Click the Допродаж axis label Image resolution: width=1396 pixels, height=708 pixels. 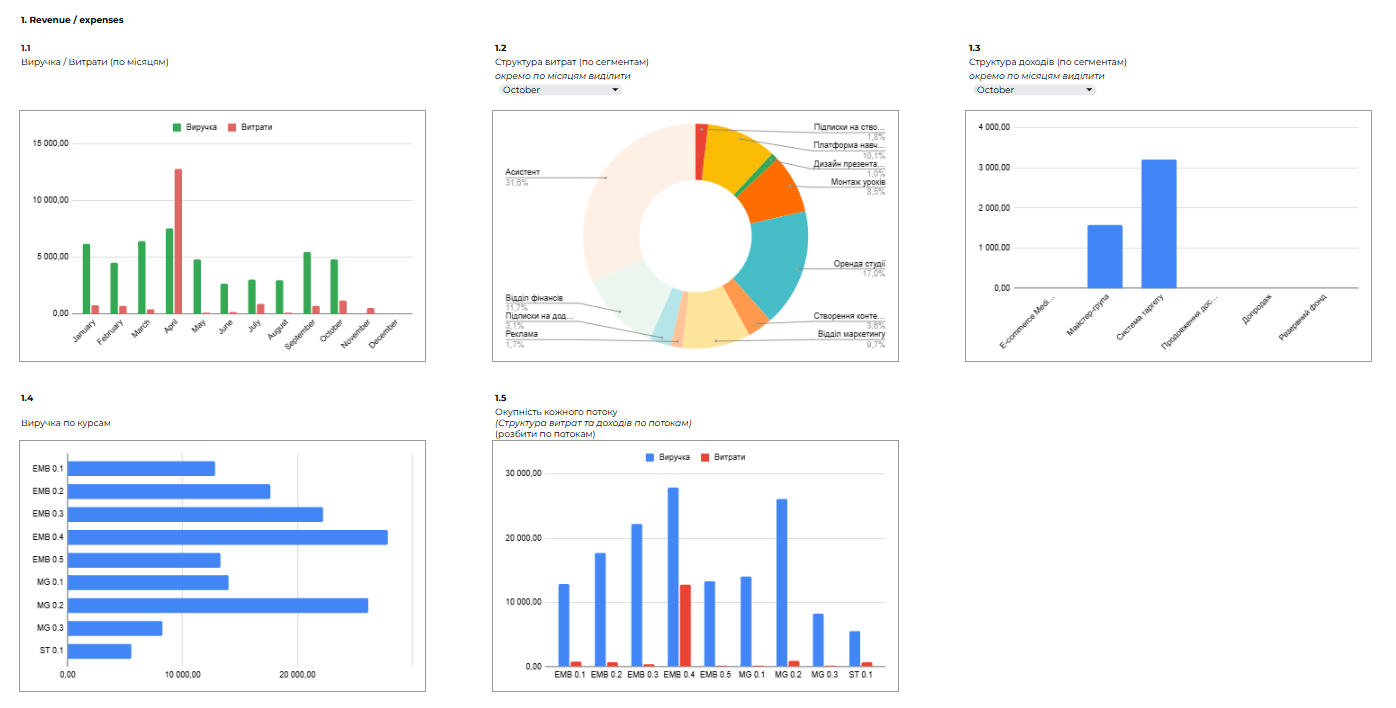(1255, 310)
